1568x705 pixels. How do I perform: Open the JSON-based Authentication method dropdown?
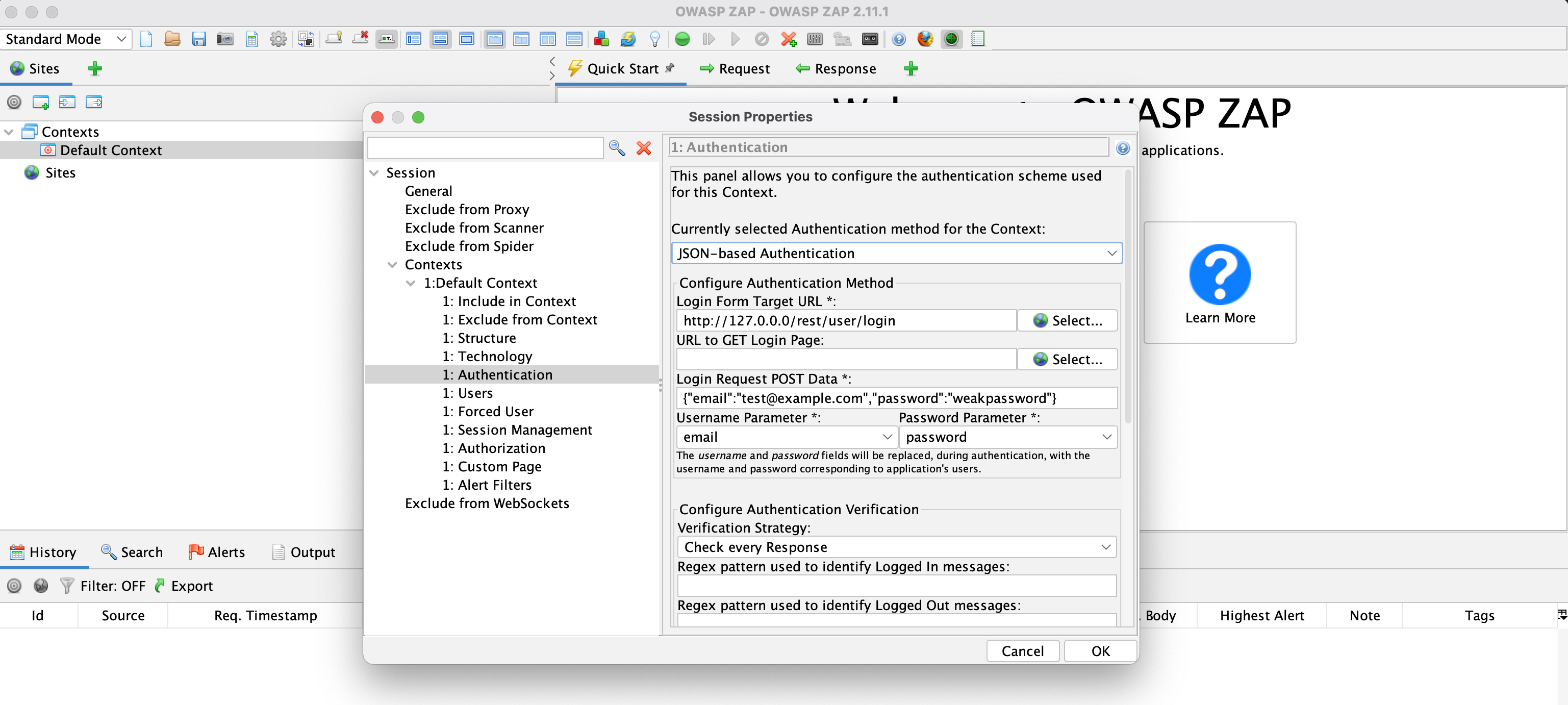point(897,253)
